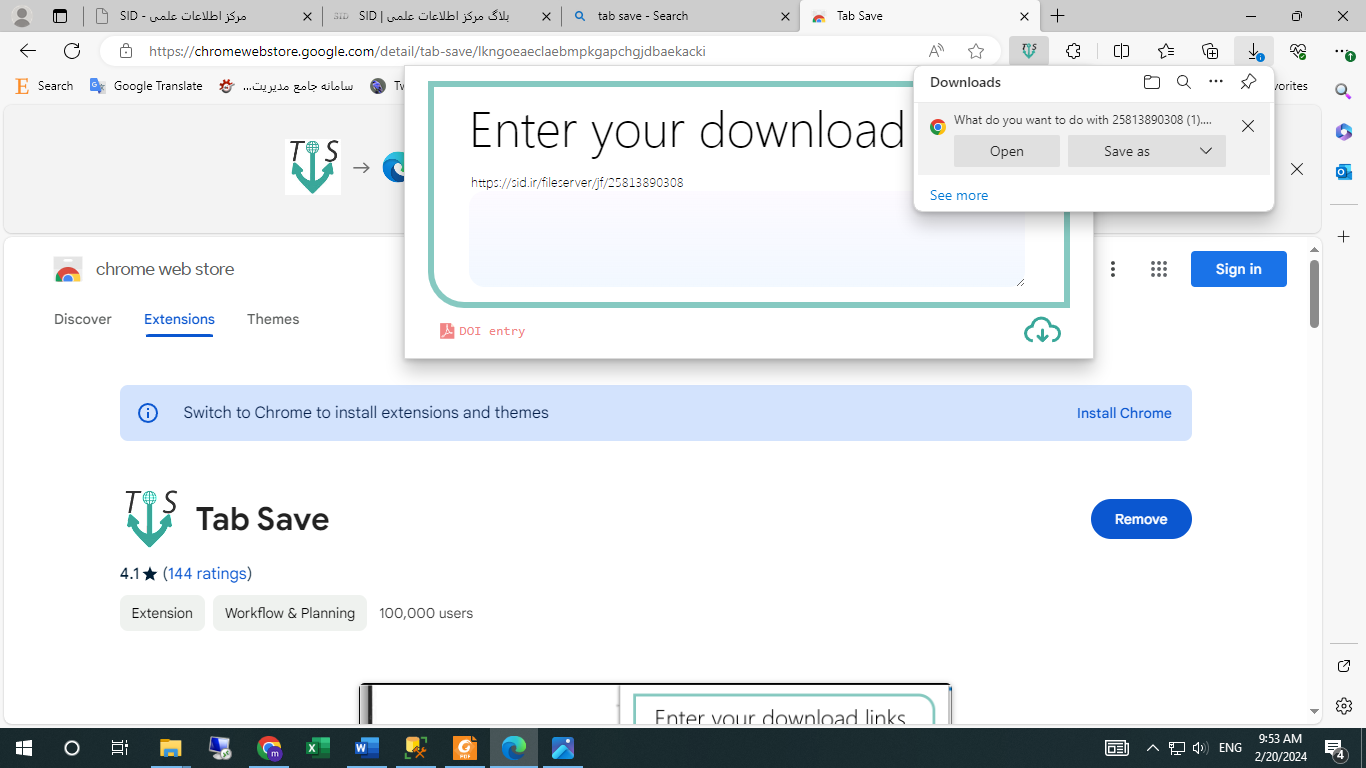Click the Workflow & Planning category chip
Screen dimensions: 1366x768
(x=290, y=613)
